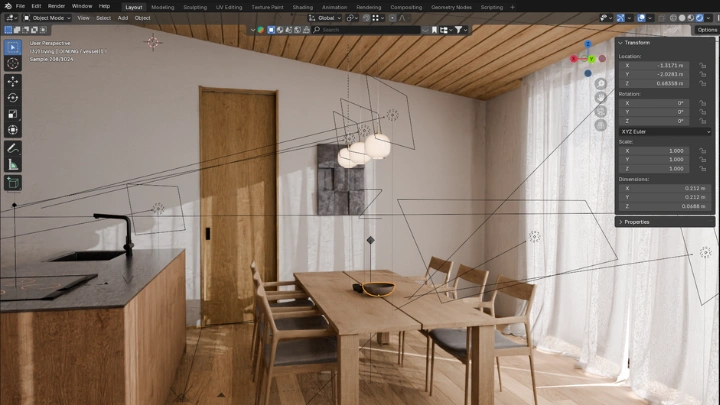Lock the Scale Y value
This screenshot has width=720, height=405.
point(703,160)
